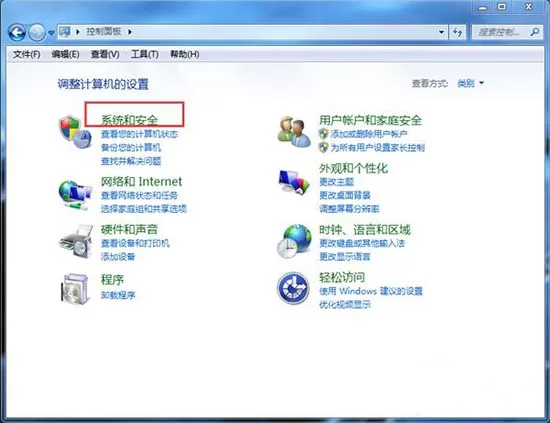Click the computer icon in address bar

click(65, 32)
